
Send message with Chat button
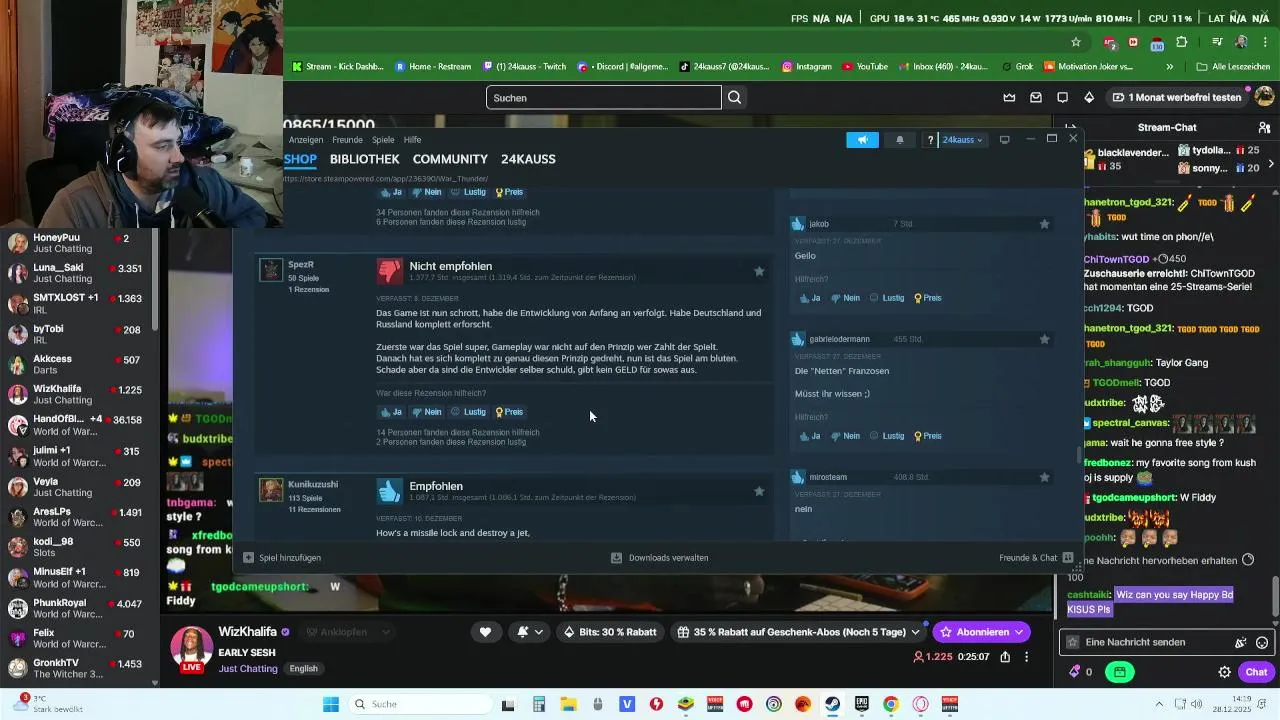tap(1256, 672)
